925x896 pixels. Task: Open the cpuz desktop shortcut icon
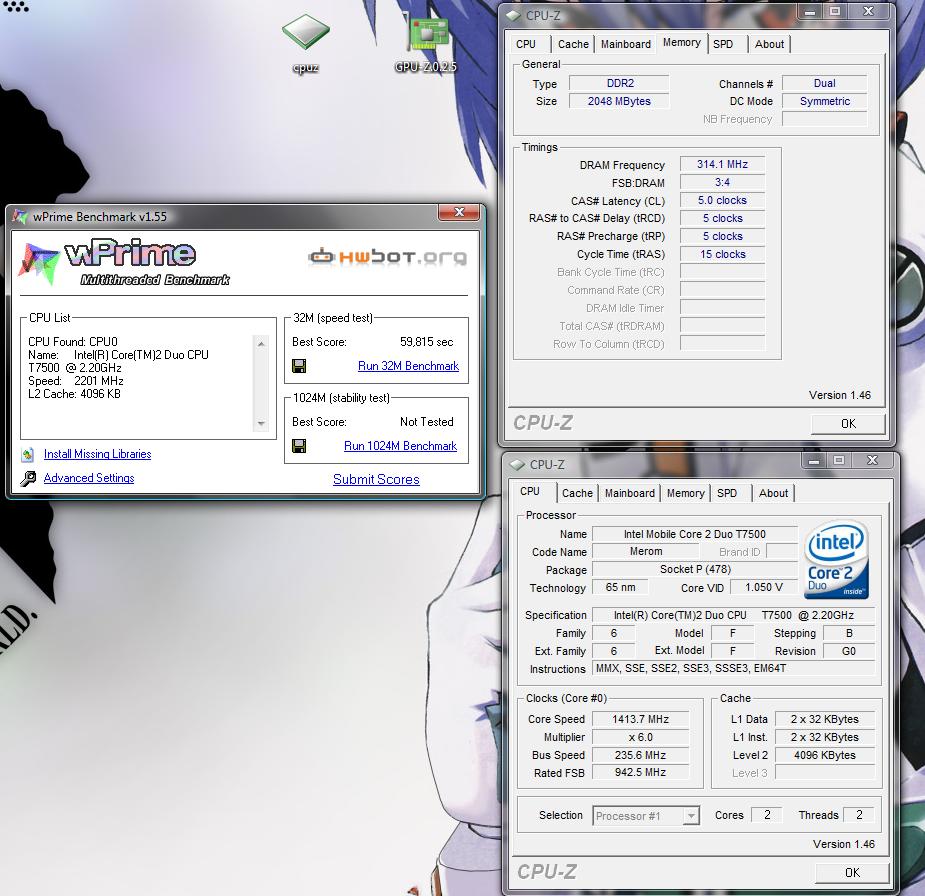tap(305, 33)
